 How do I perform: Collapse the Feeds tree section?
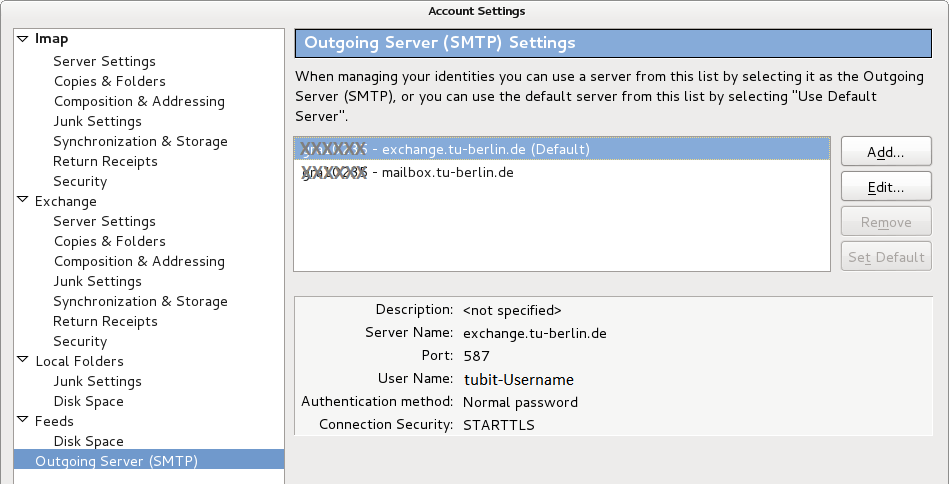[x=23, y=421]
